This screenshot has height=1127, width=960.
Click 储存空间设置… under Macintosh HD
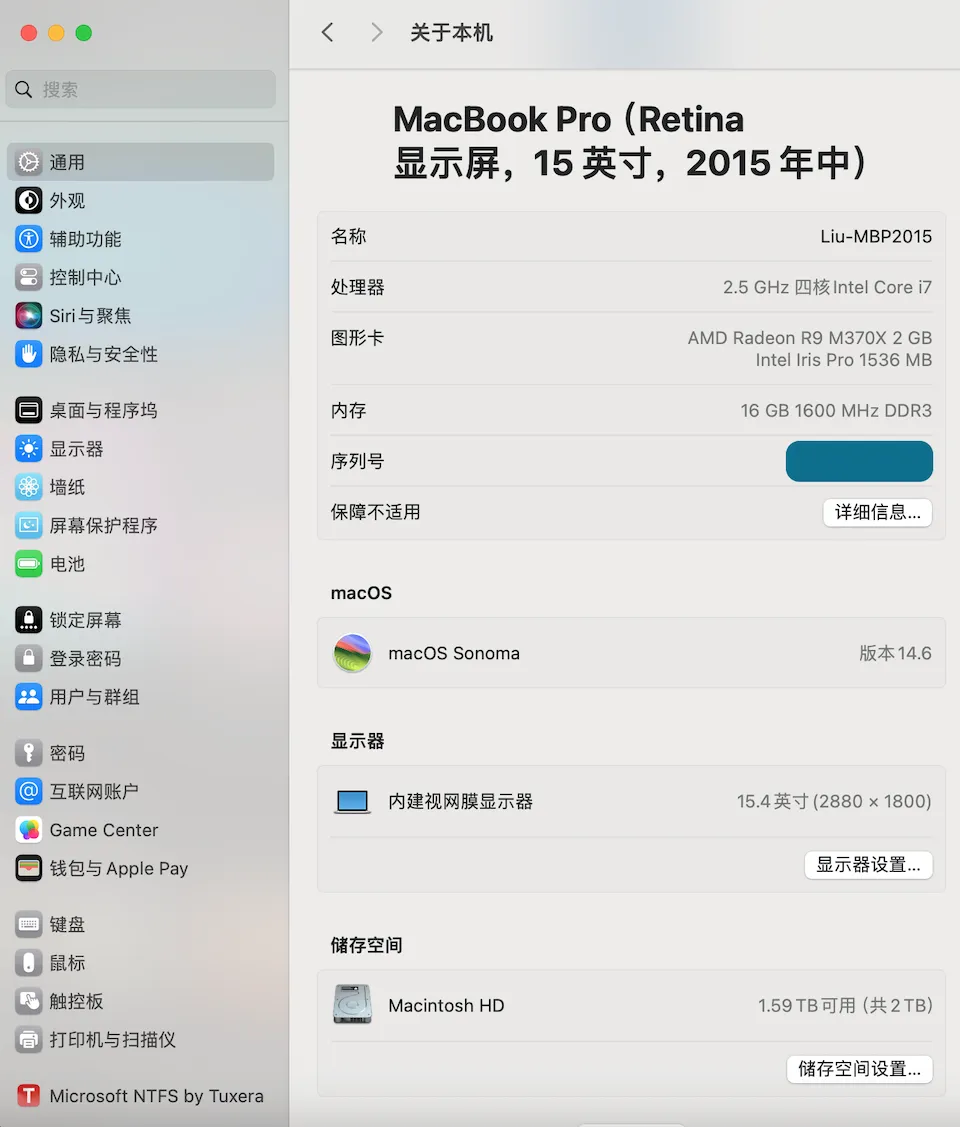[859, 1069]
